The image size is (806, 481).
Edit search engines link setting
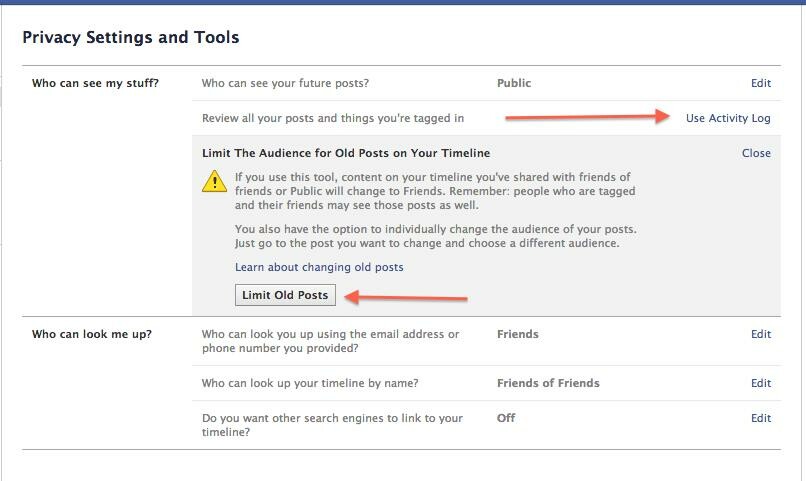[x=761, y=418]
